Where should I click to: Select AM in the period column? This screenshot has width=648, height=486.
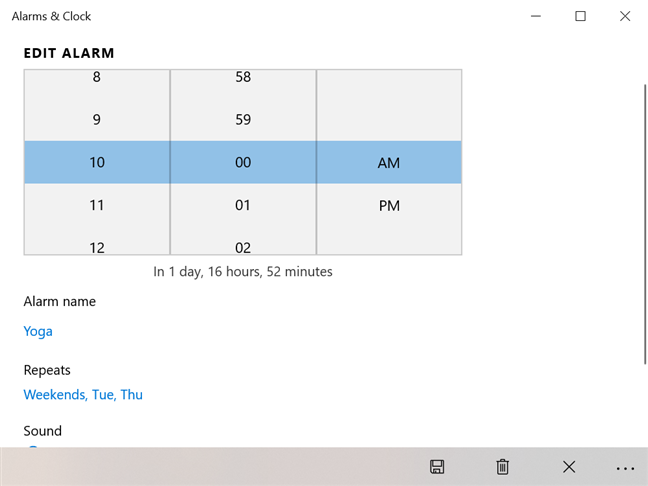pyautogui.click(x=389, y=163)
